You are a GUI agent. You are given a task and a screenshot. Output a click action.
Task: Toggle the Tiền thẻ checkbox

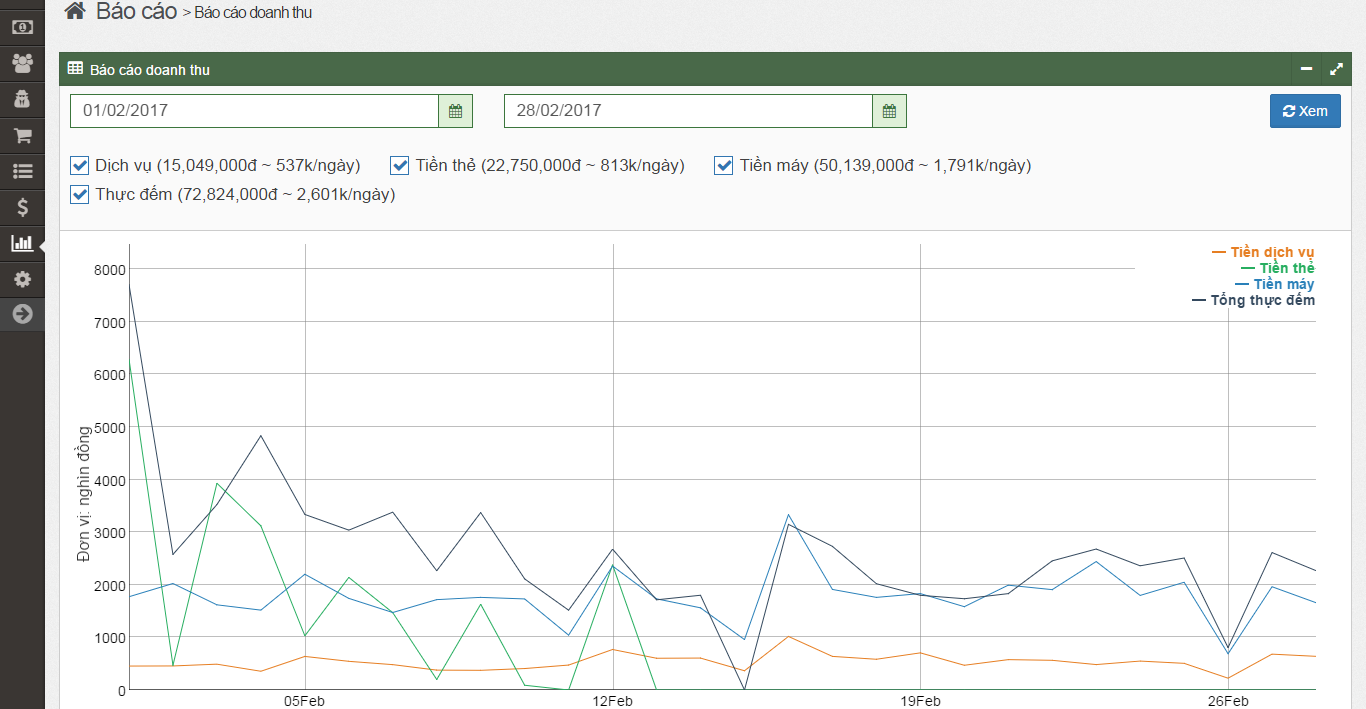(x=400, y=165)
